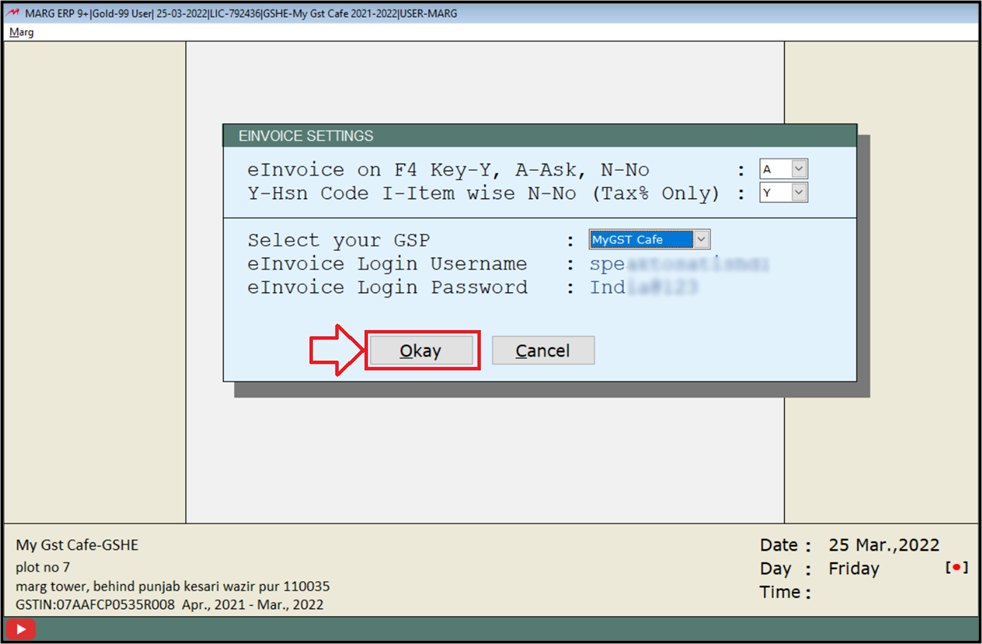
Task: Click the red record indicator beside Friday
Action: tap(956, 567)
